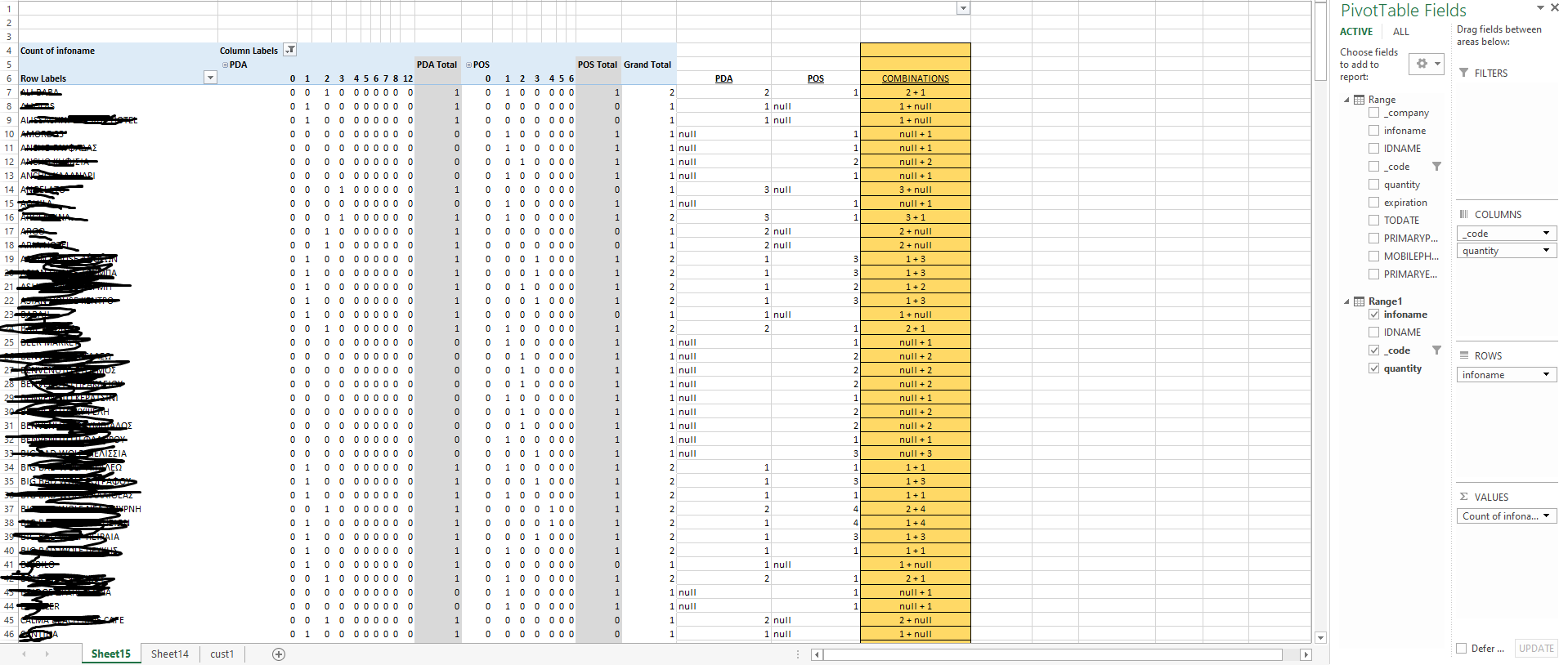Screen dimensions: 1568x665
Task: Uncheck the infoname field under Range1
Action: click(x=1373, y=315)
